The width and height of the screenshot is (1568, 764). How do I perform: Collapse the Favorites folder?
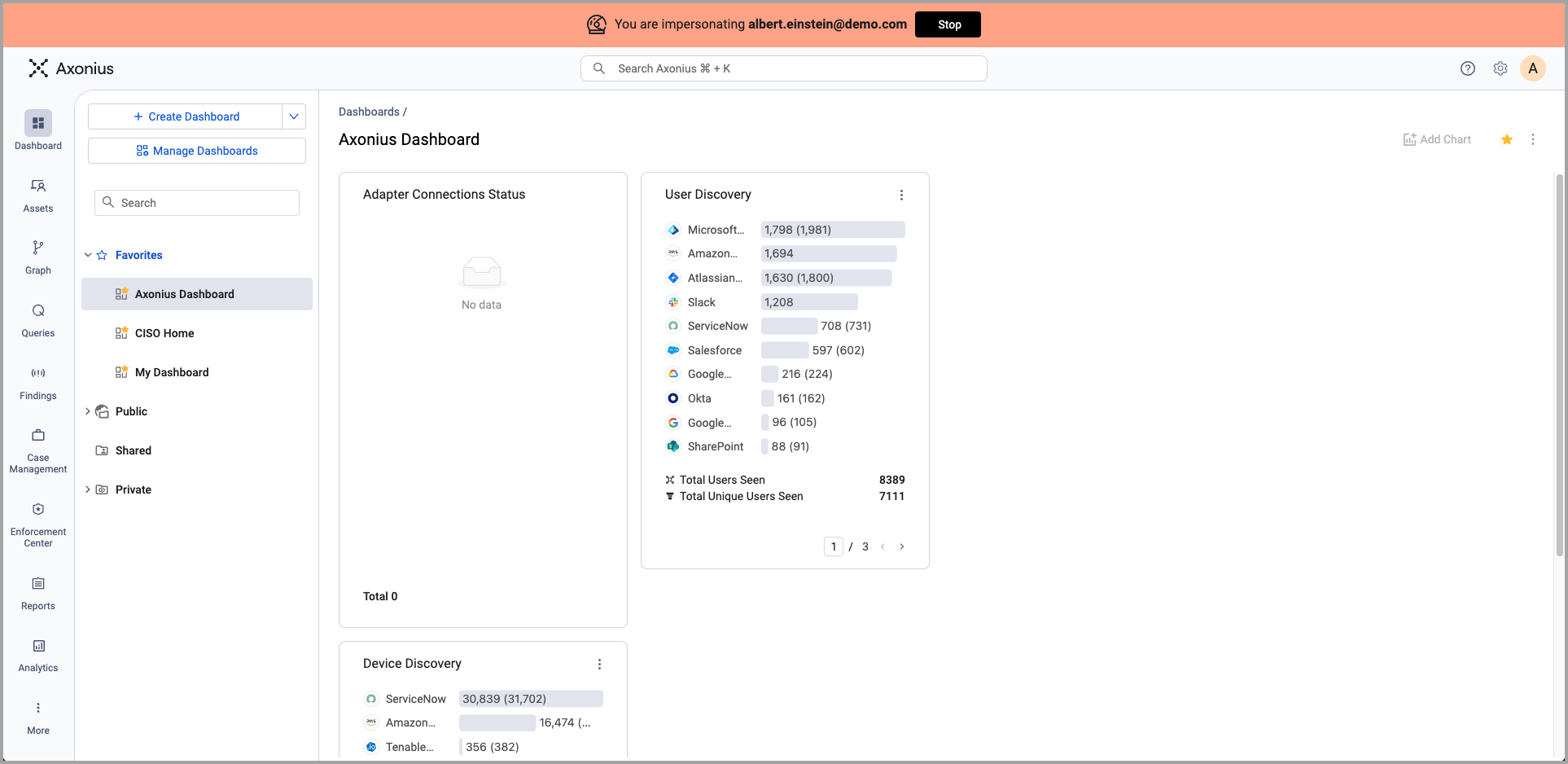tap(88, 255)
